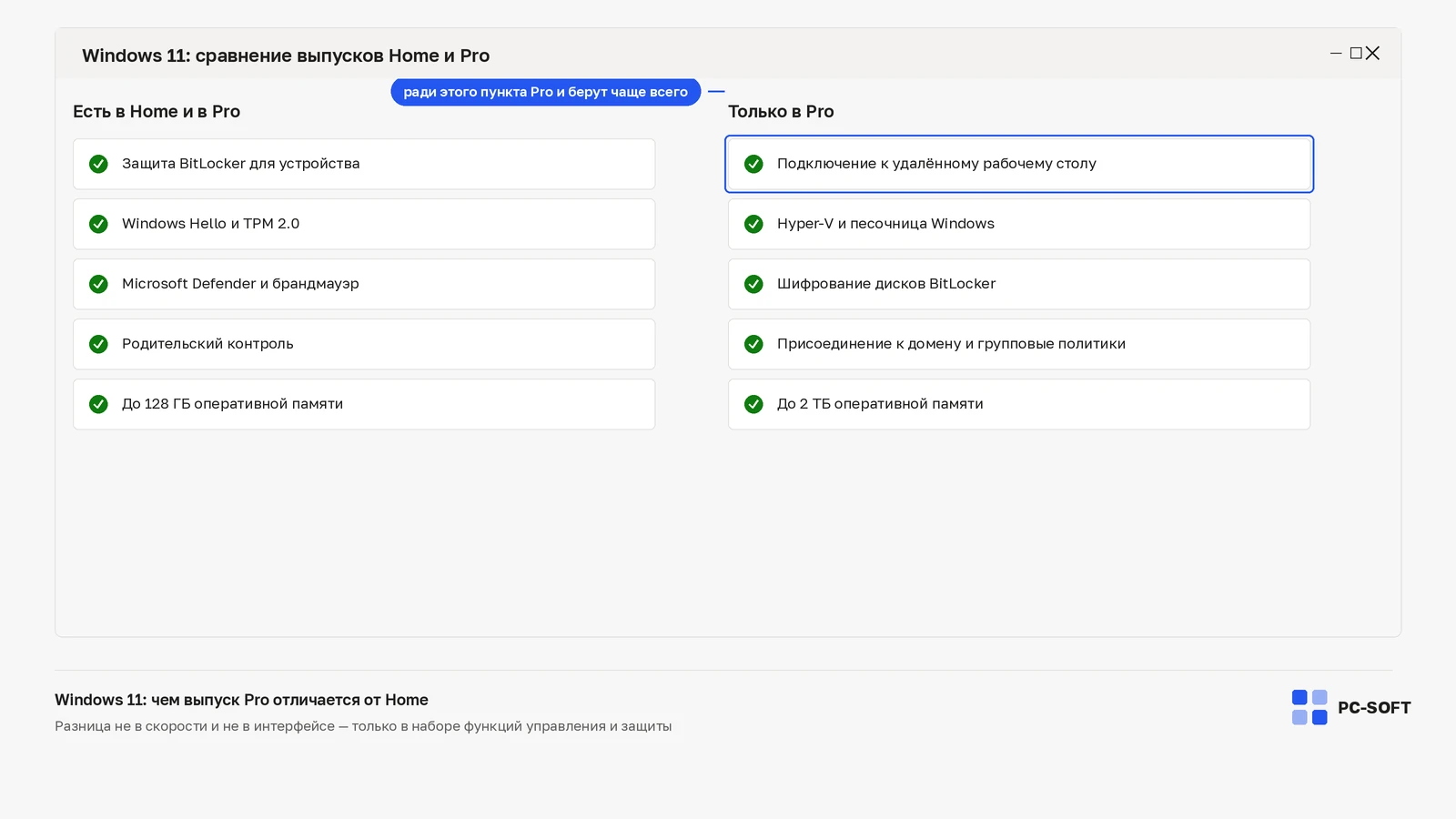Click the text До 128 ГБ оперативной памяти
The image size is (1456, 819).
click(x=233, y=404)
